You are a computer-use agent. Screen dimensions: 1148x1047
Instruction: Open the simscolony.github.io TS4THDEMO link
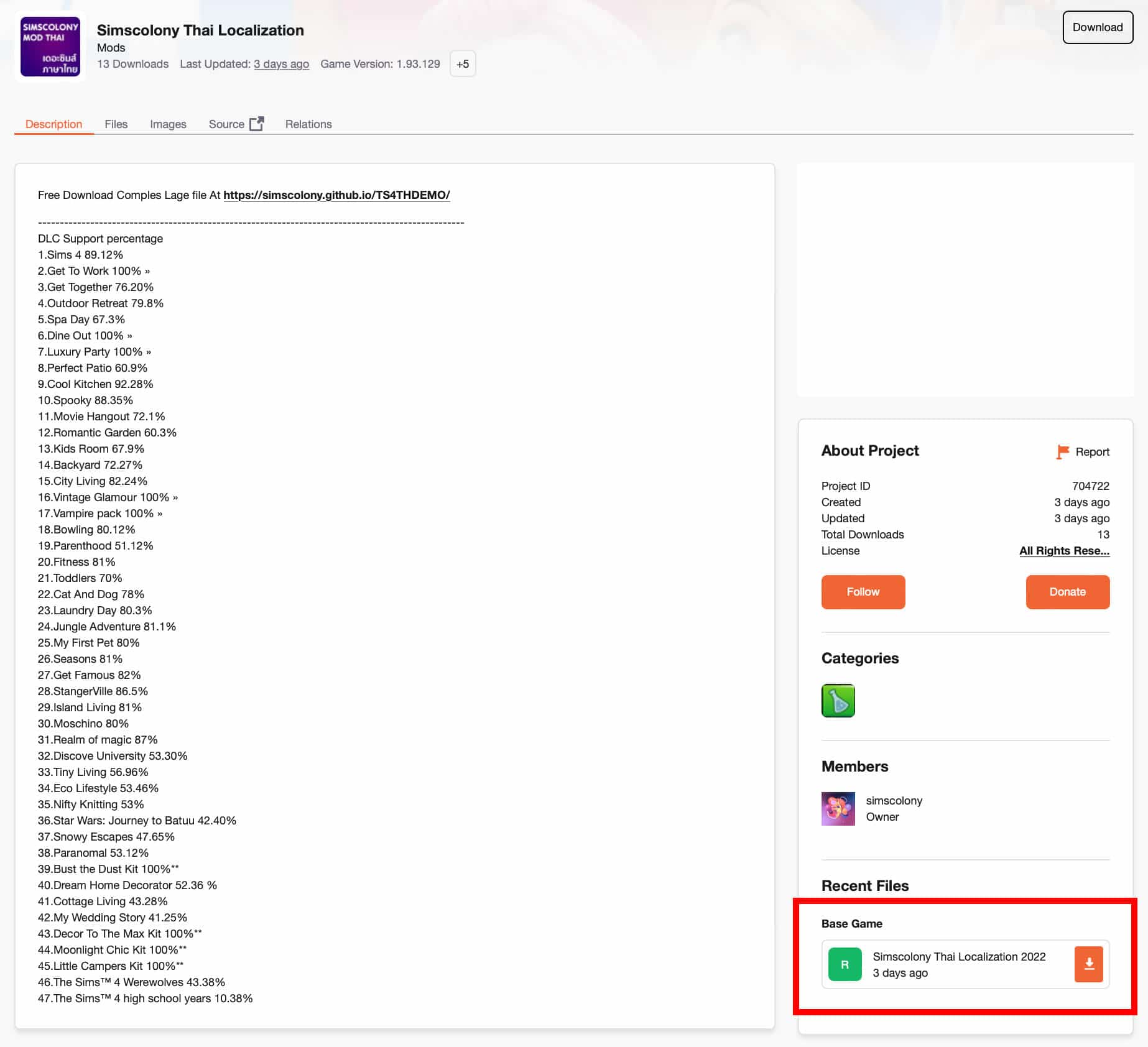(x=336, y=195)
